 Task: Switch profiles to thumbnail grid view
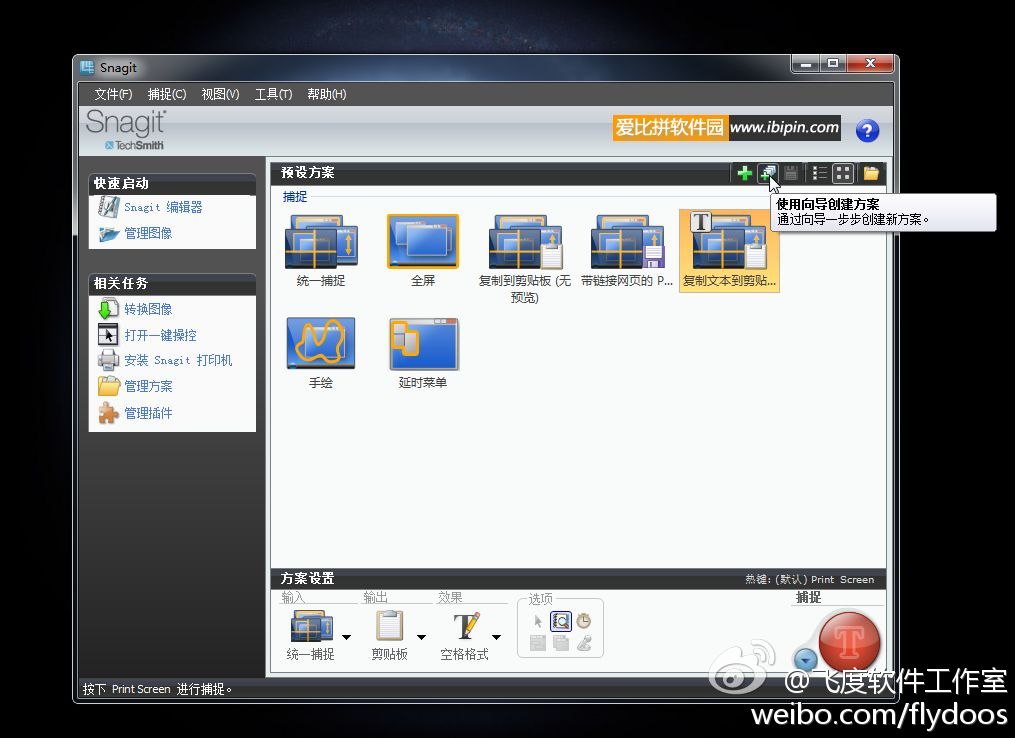click(843, 173)
